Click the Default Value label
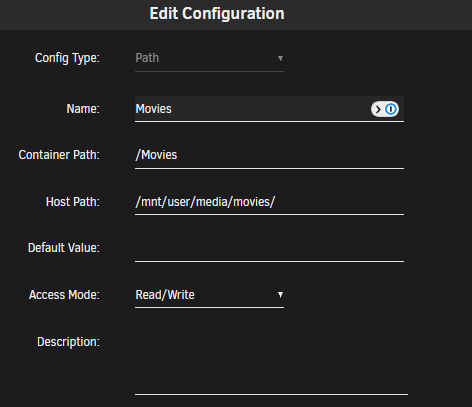Screen dimensions: 472x407 pos(64,248)
